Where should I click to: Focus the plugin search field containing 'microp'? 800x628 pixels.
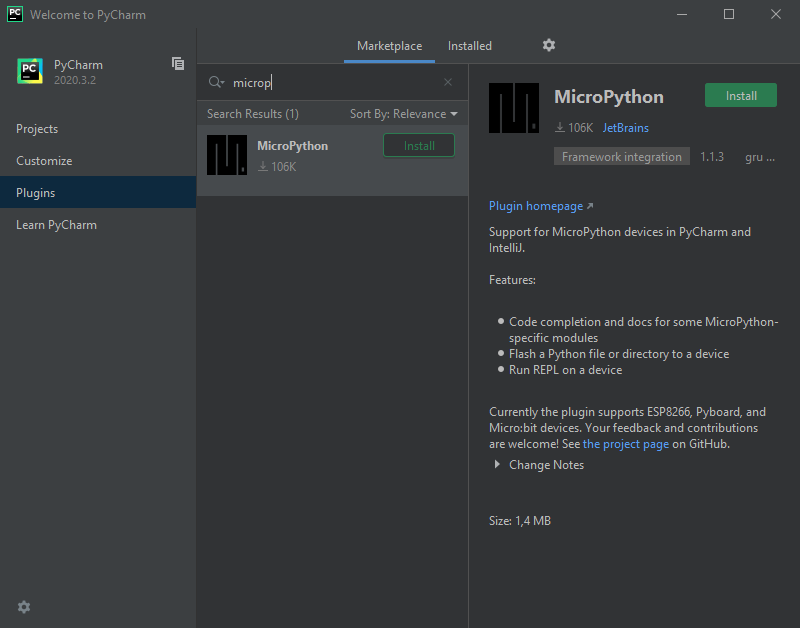pyautogui.click(x=332, y=82)
